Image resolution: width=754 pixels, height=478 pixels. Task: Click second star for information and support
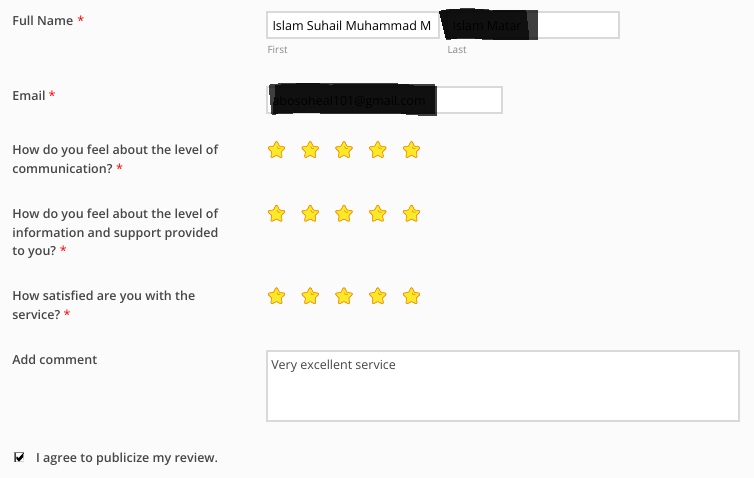coord(310,214)
